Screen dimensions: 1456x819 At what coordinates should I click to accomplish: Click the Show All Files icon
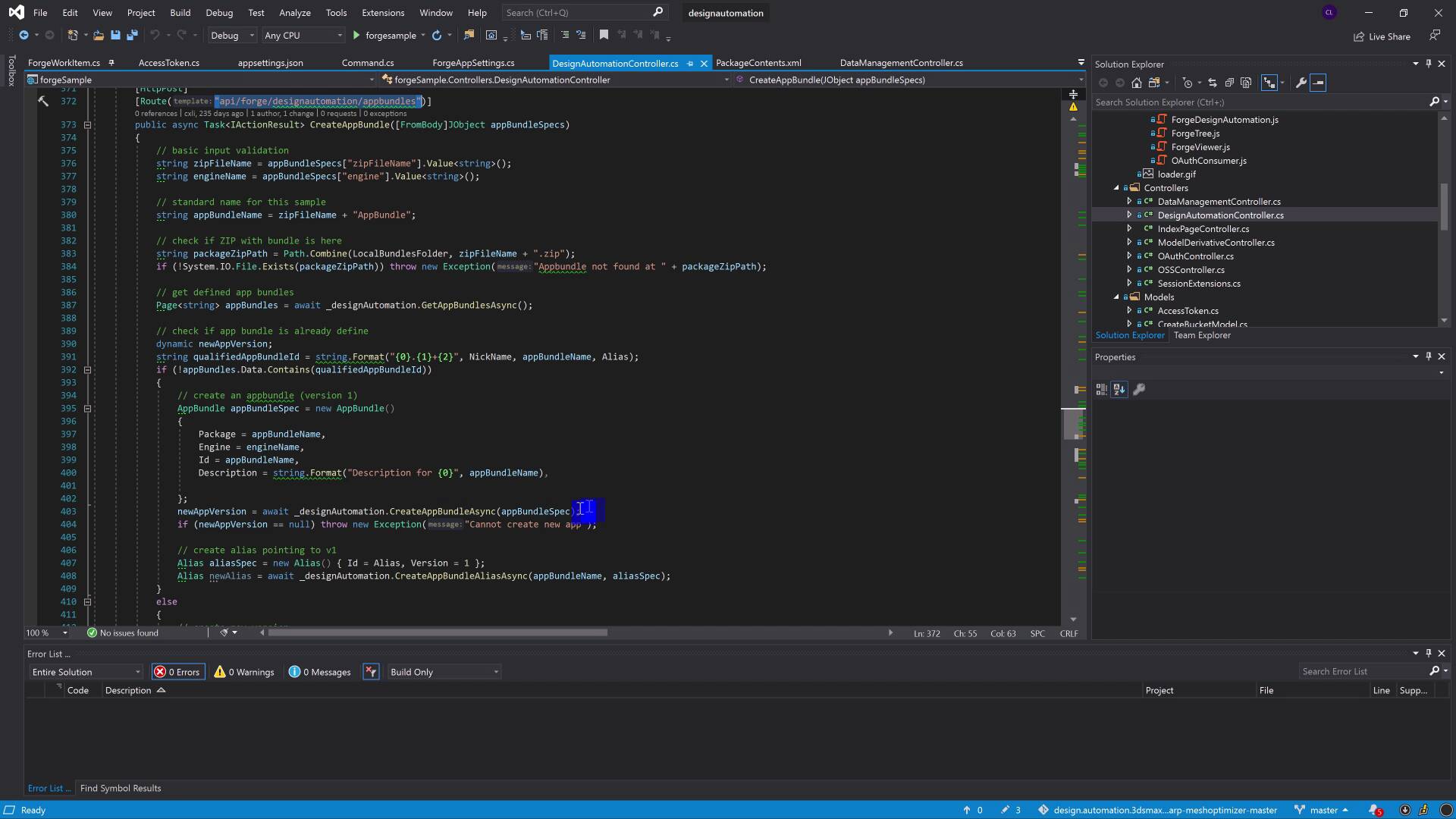[x=1245, y=83]
